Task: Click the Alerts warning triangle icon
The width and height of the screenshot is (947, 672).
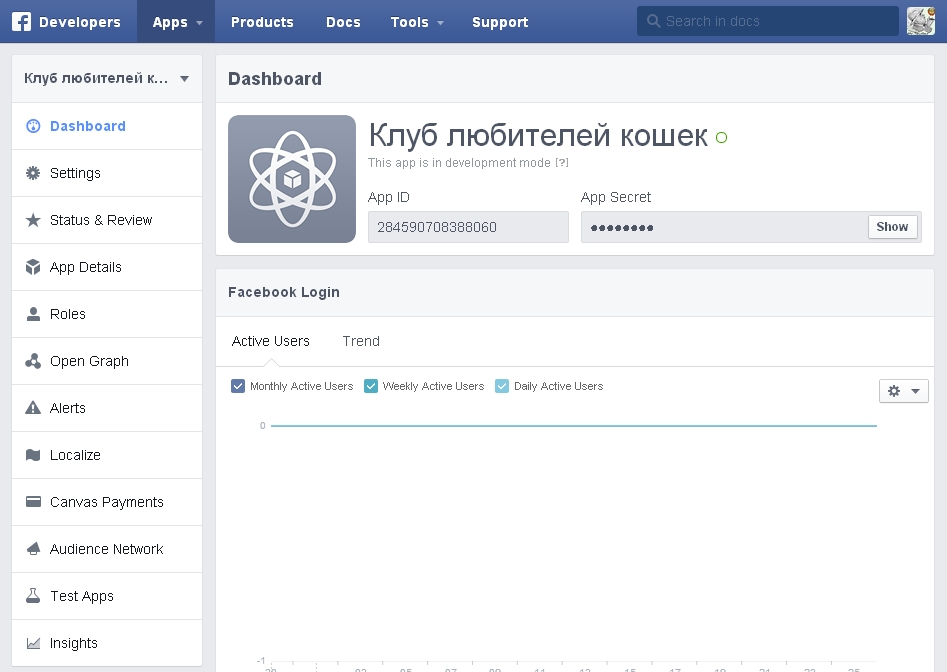Action: (x=33, y=408)
